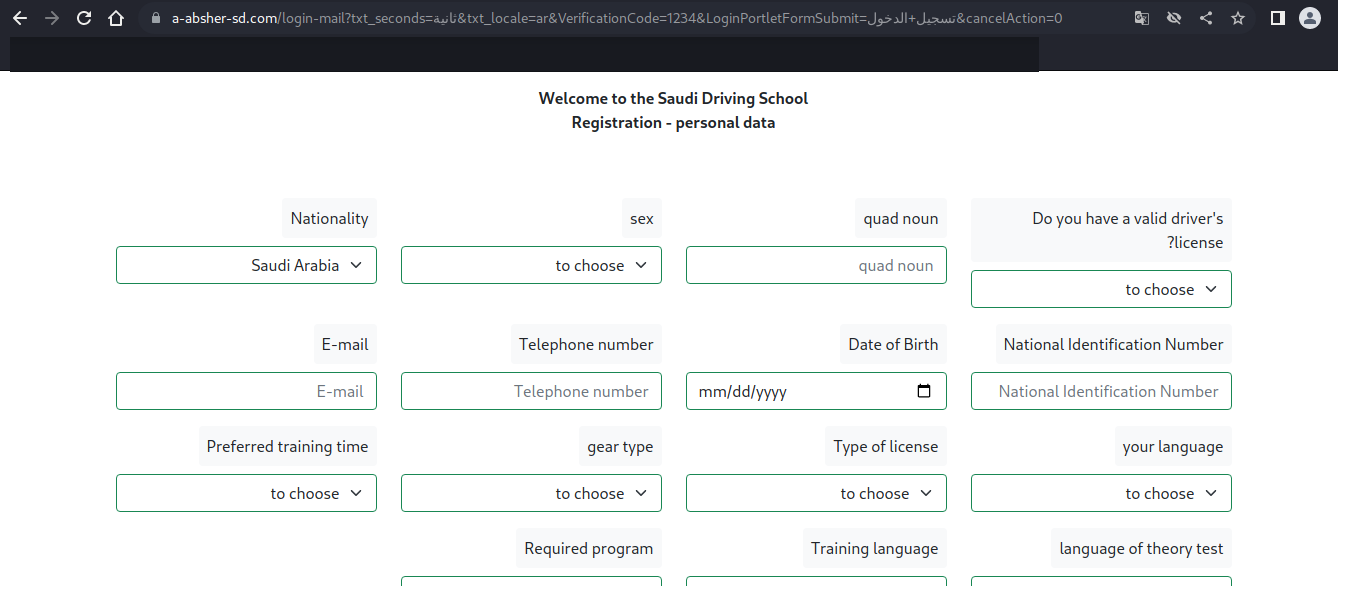The height and width of the screenshot is (592, 1365).
Task: Open the share options icon
Action: 1205,17
